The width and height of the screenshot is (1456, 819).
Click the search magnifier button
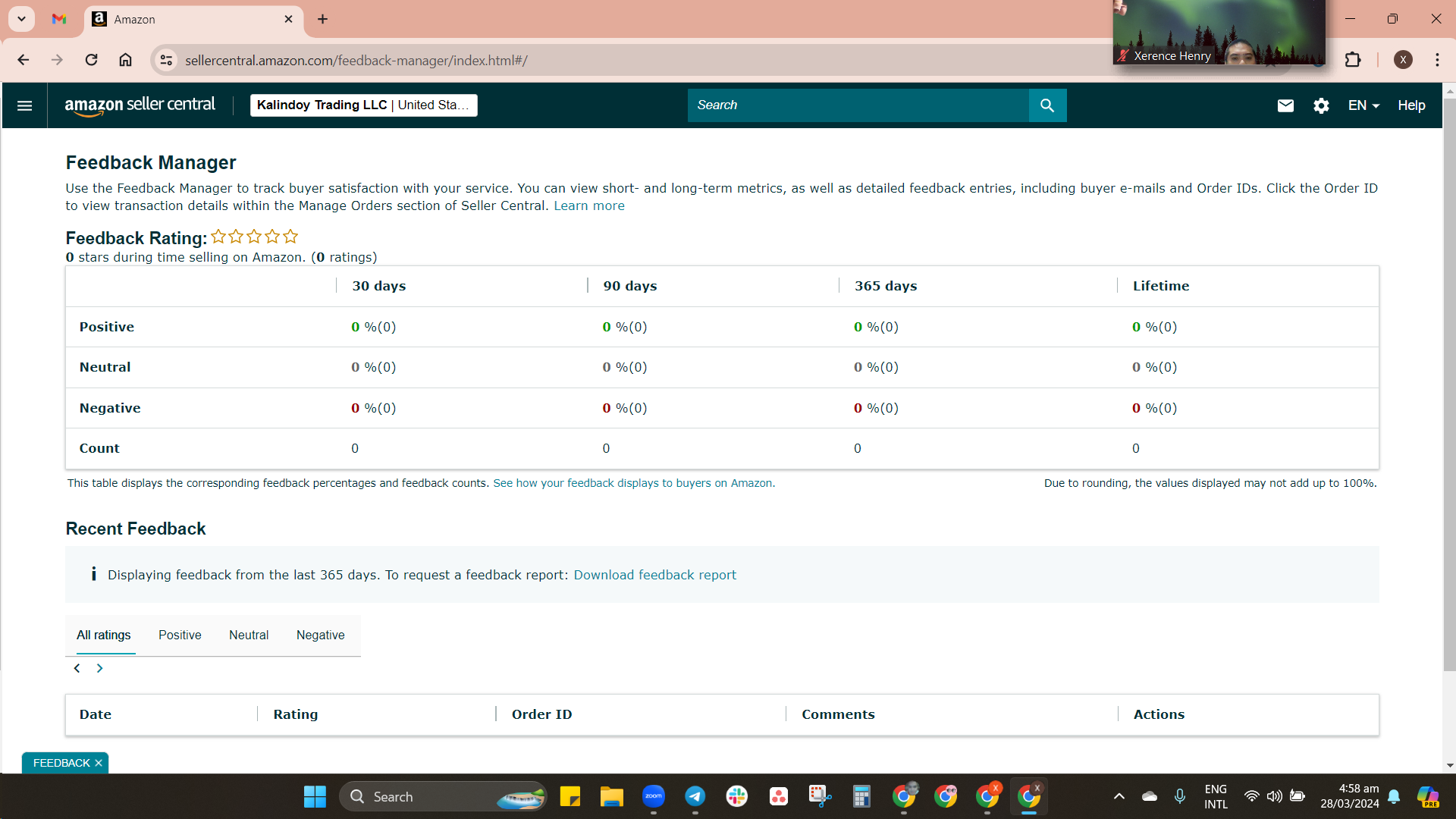[1047, 105]
